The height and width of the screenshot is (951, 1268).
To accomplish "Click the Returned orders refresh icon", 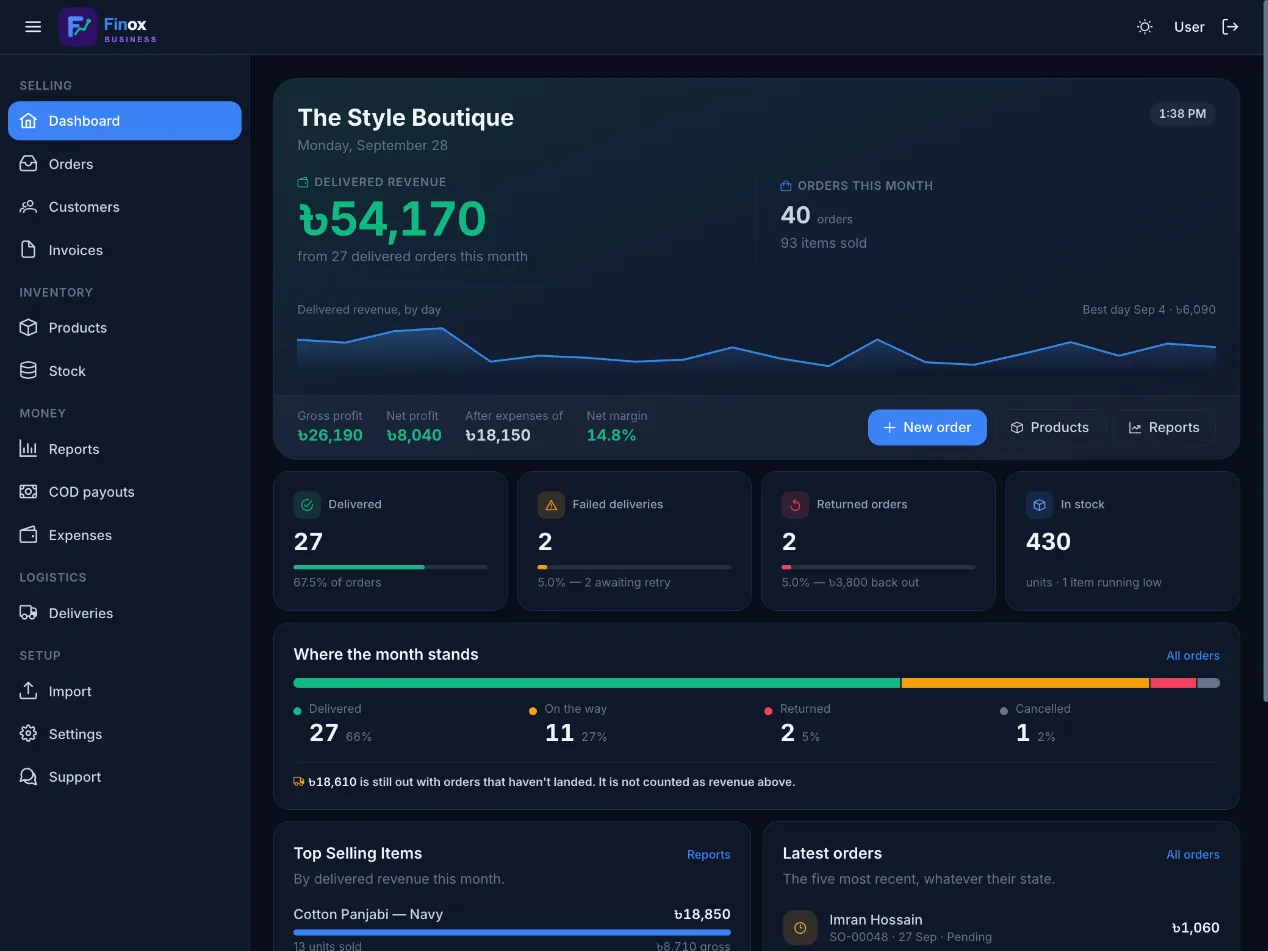I will (x=795, y=505).
